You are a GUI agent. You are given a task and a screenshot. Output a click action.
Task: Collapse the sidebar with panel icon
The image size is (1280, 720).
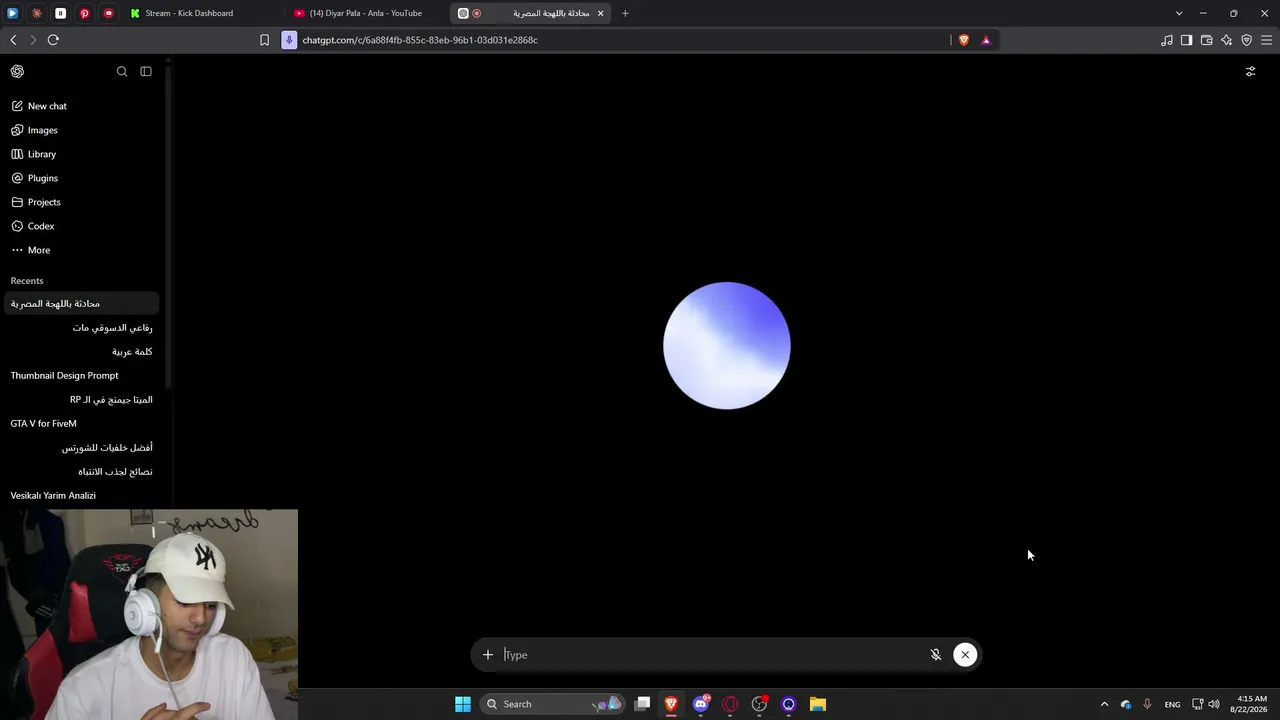(x=146, y=71)
